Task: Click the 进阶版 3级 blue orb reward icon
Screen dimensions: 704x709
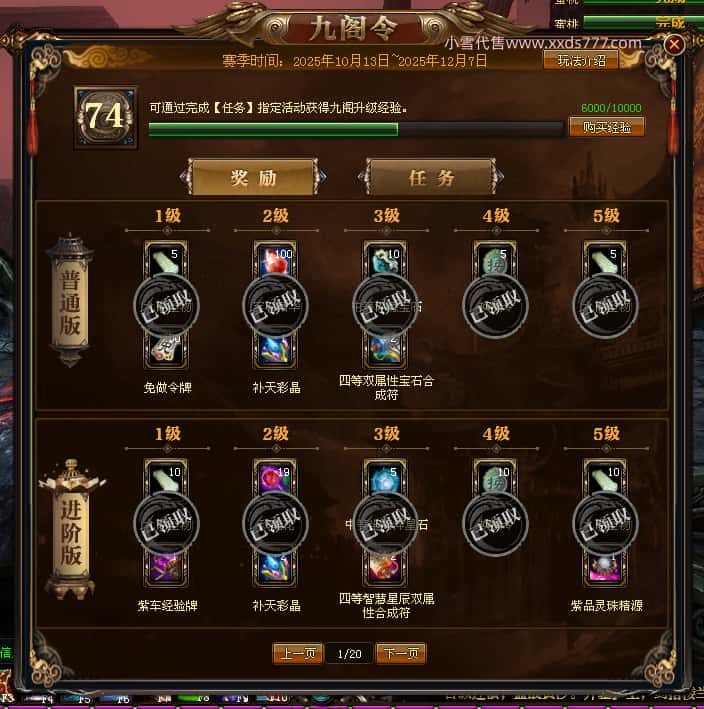Action: (x=385, y=477)
